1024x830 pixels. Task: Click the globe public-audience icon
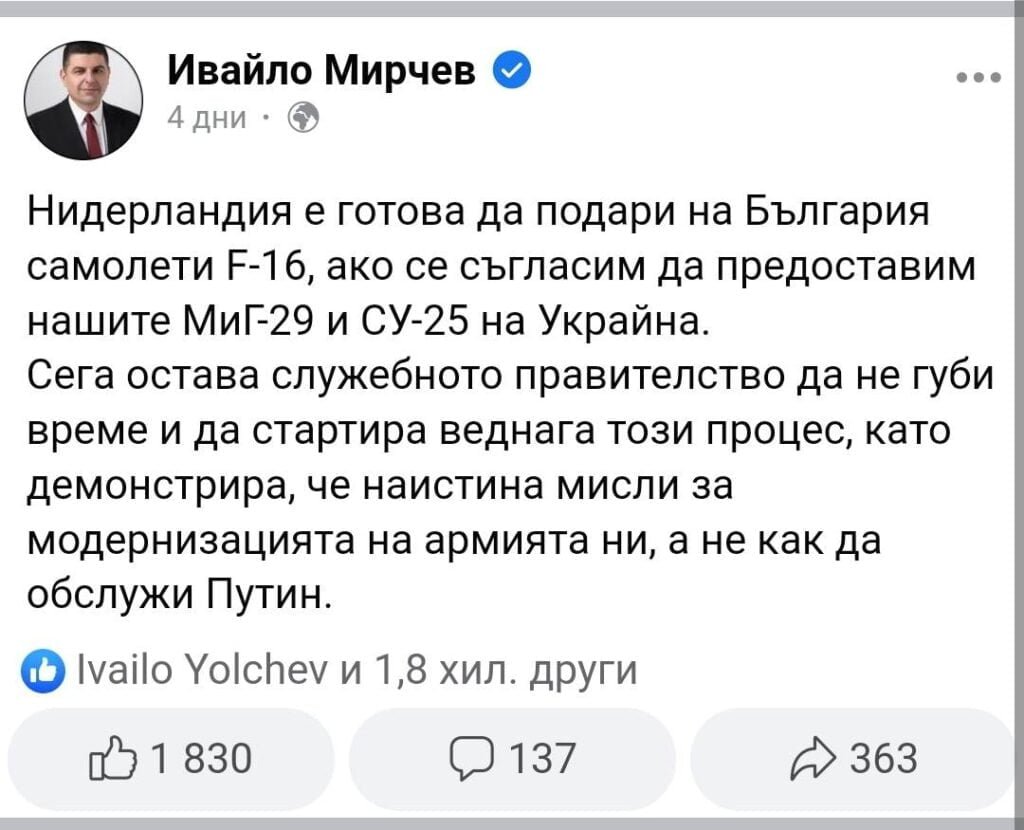(303, 119)
